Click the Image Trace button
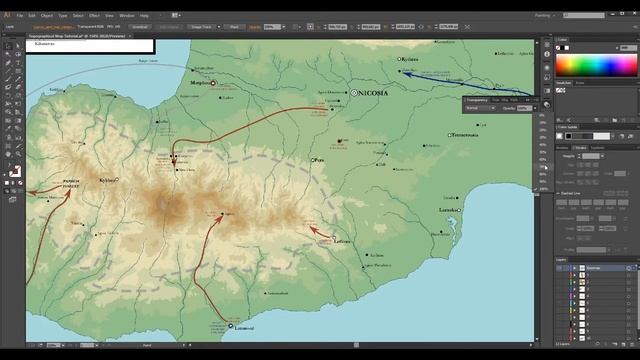This screenshot has width=640, height=360. click(202, 27)
